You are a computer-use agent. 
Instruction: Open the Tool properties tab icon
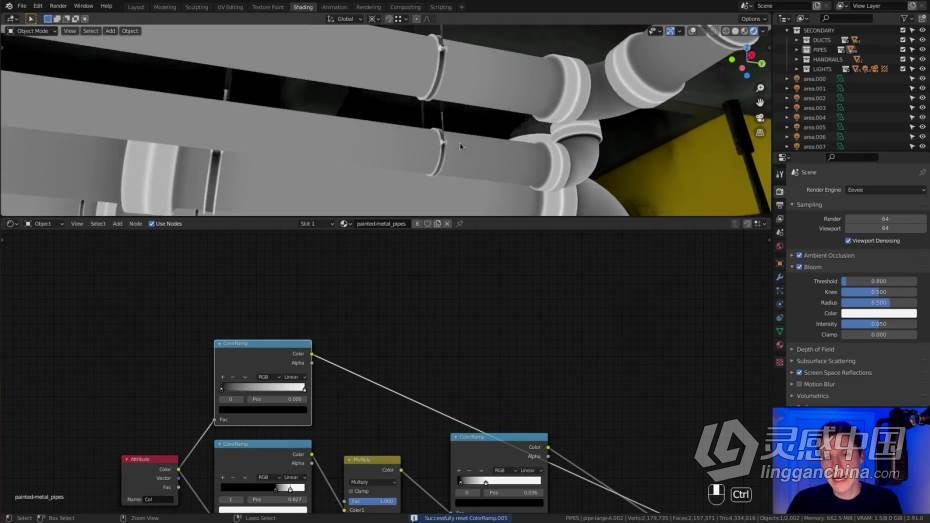point(779,174)
